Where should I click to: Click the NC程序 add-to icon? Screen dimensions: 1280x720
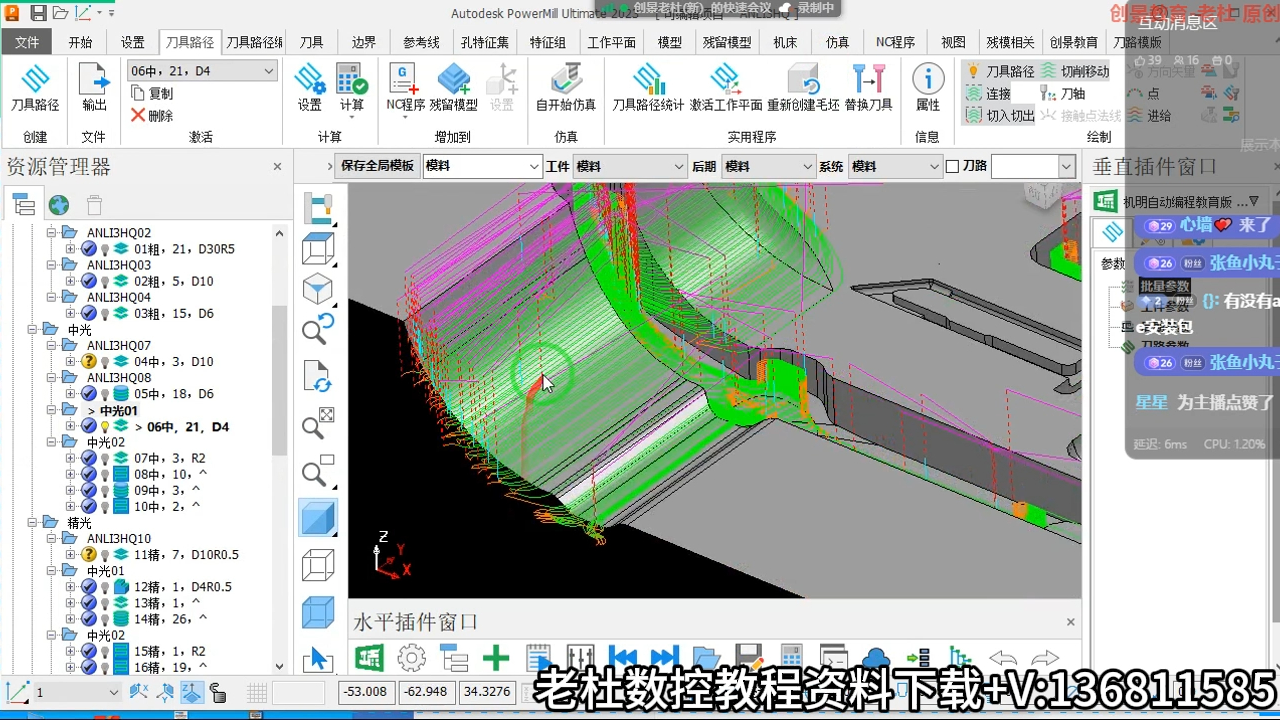405,80
